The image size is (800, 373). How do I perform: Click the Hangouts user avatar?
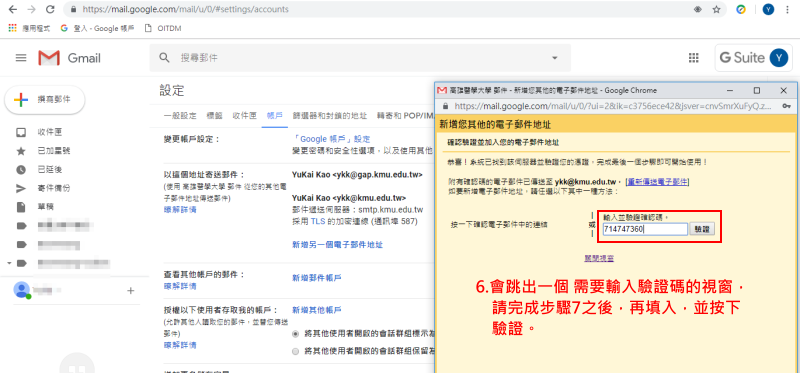point(22,290)
